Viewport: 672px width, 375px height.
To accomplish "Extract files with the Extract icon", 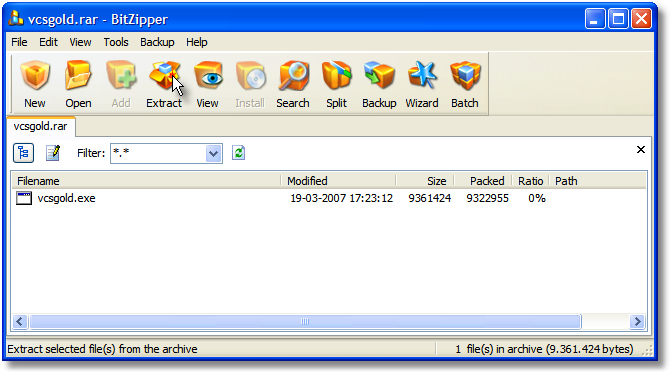I will click(164, 76).
